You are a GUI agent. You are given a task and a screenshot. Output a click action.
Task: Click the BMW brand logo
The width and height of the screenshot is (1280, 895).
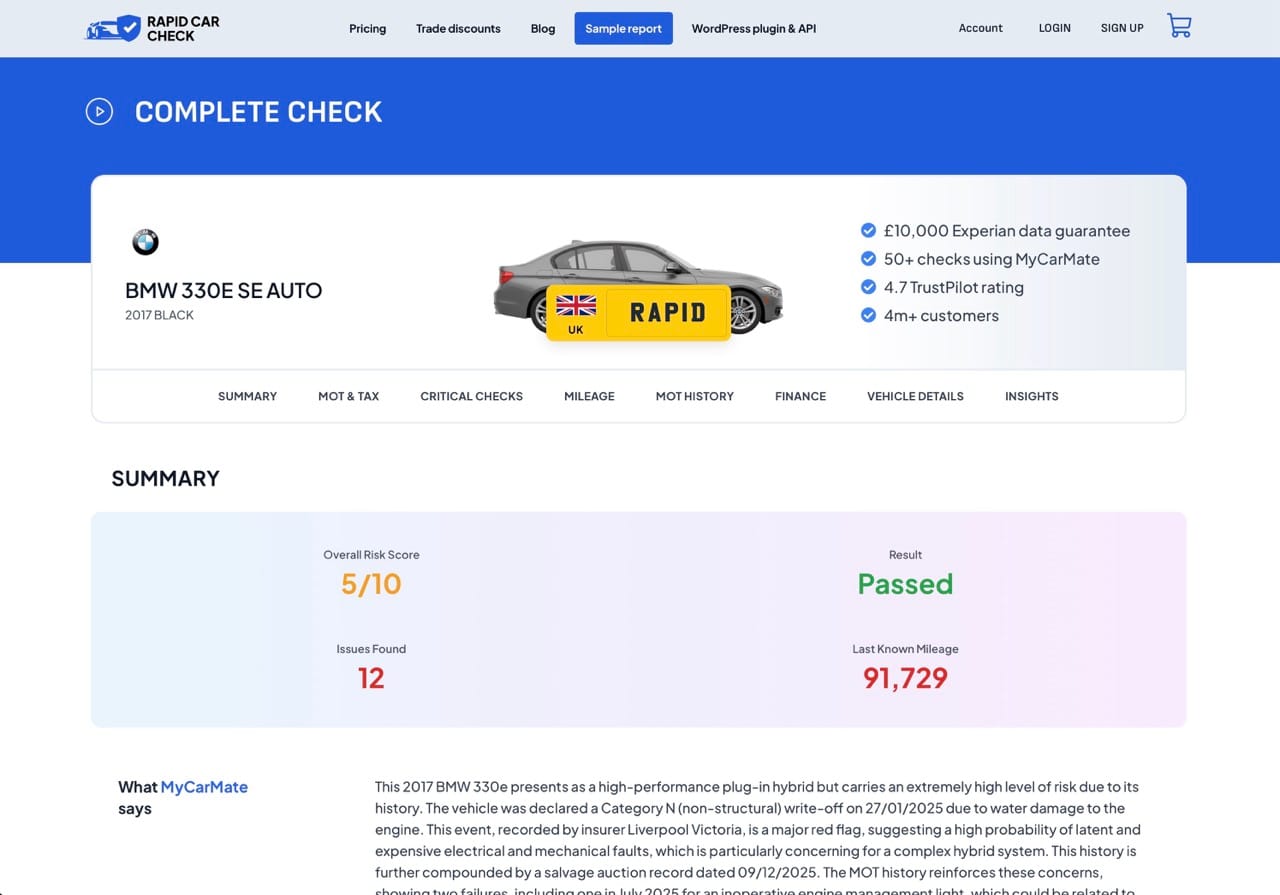(145, 242)
